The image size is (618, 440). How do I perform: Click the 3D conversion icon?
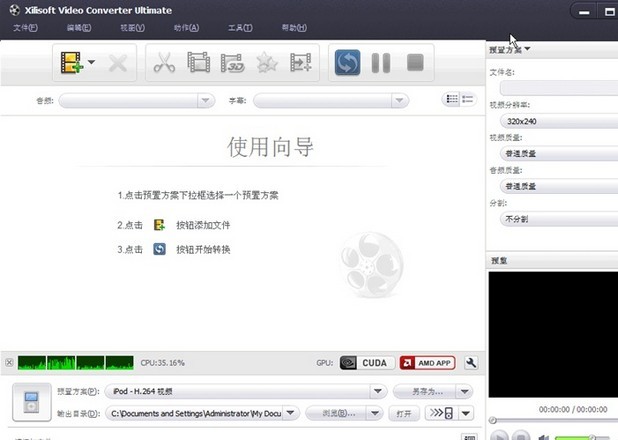(233, 63)
